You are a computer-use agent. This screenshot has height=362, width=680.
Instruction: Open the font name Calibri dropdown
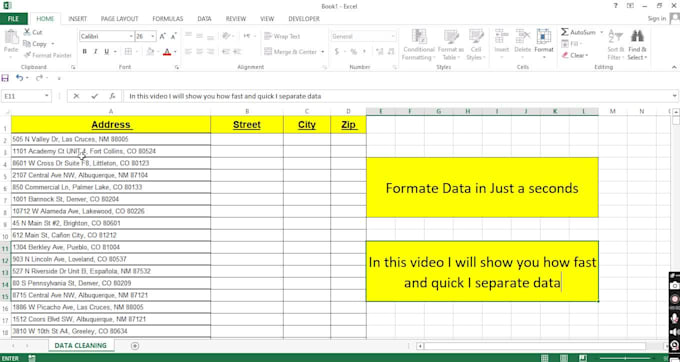[x=131, y=36]
